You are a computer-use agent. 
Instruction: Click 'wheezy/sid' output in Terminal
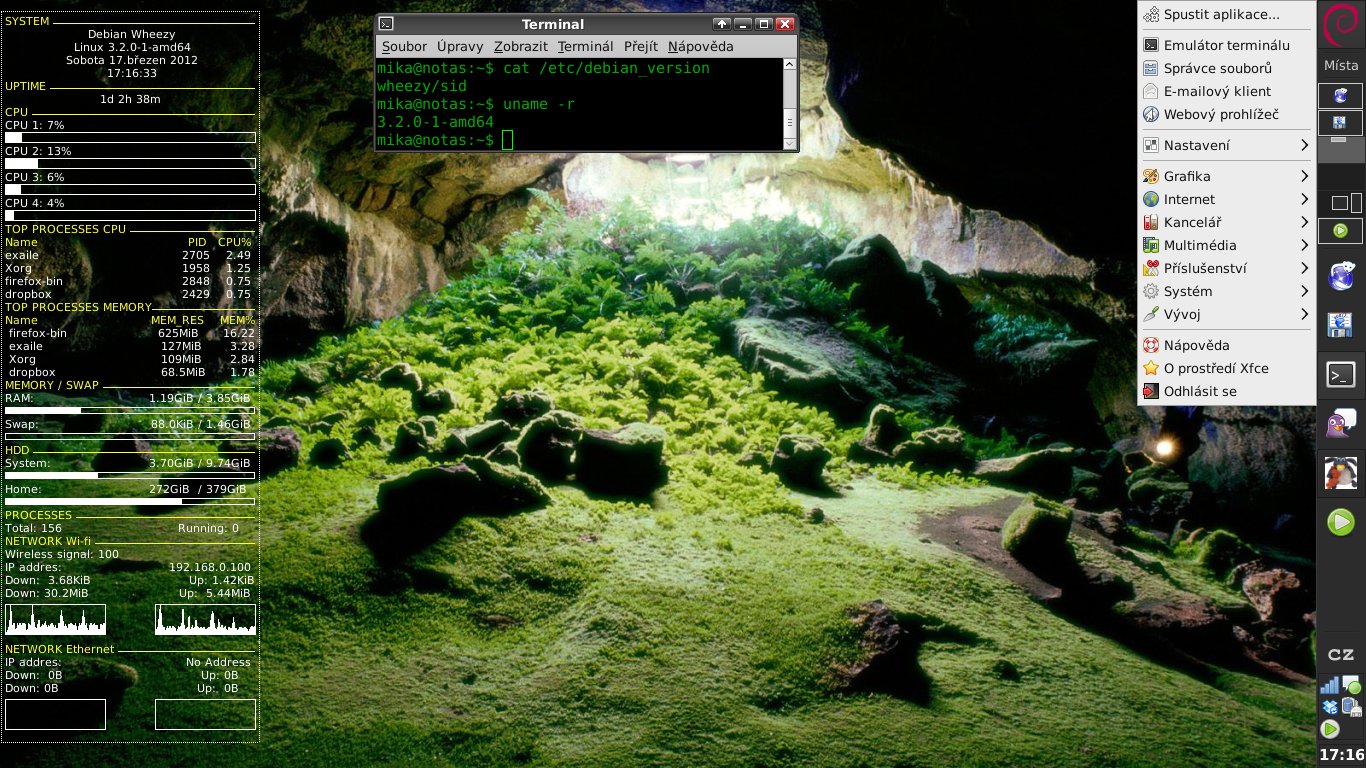(x=422, y=86)
